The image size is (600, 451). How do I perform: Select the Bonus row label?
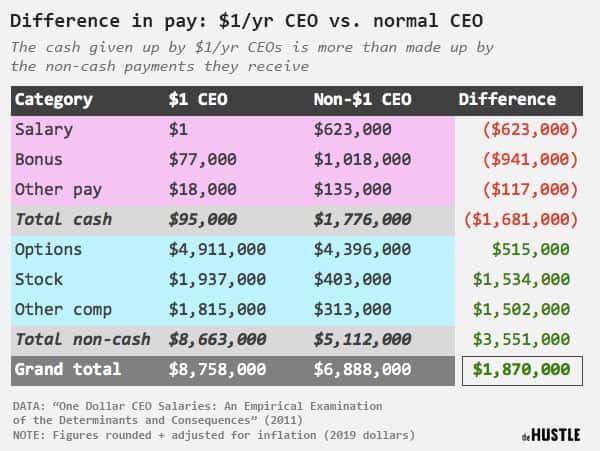click(x=39, y=159)
